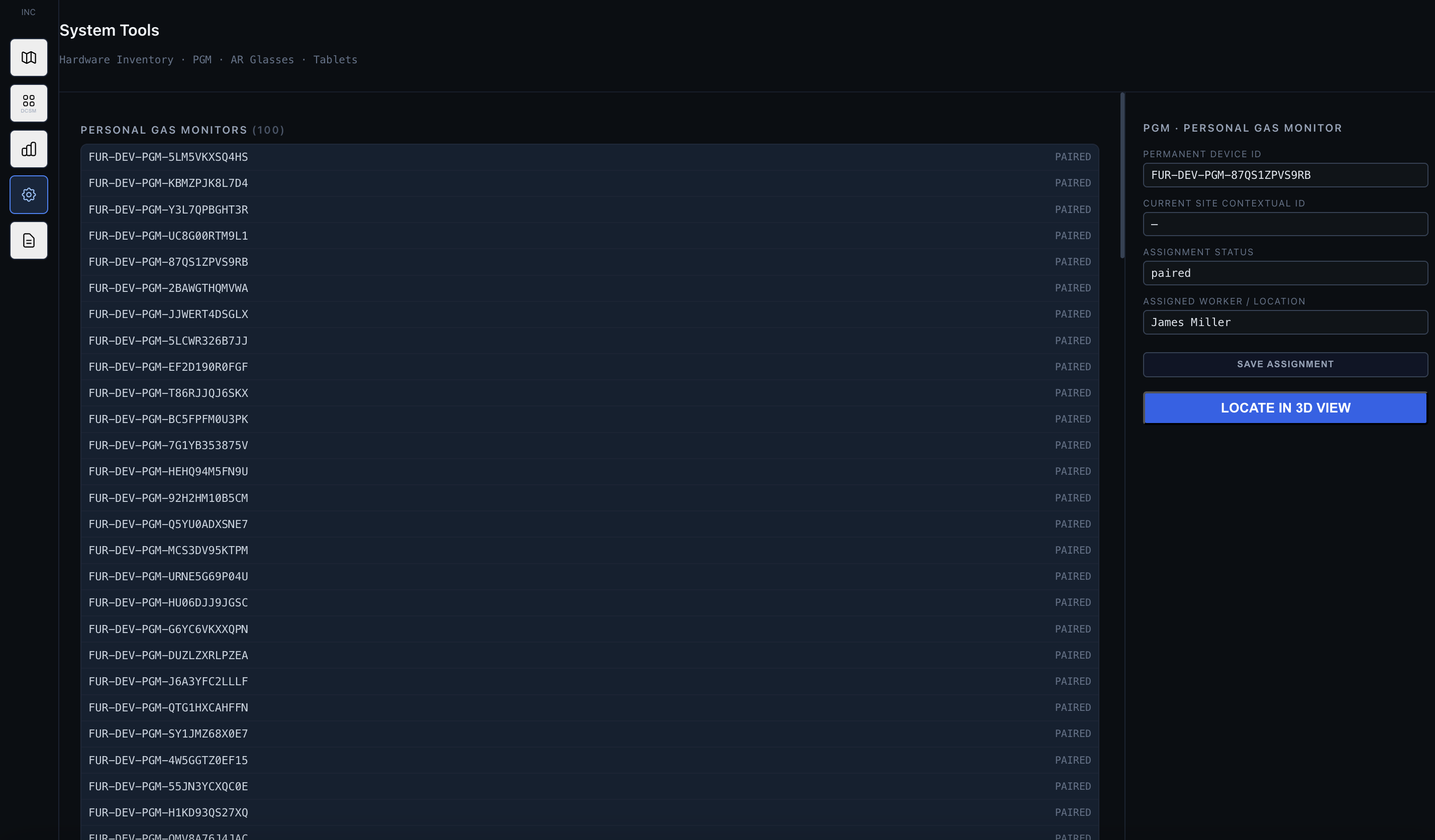Click Locate in 3D View button
Image resolution: width=1435 pixels, height=840 pixels.
[1285, 408]
